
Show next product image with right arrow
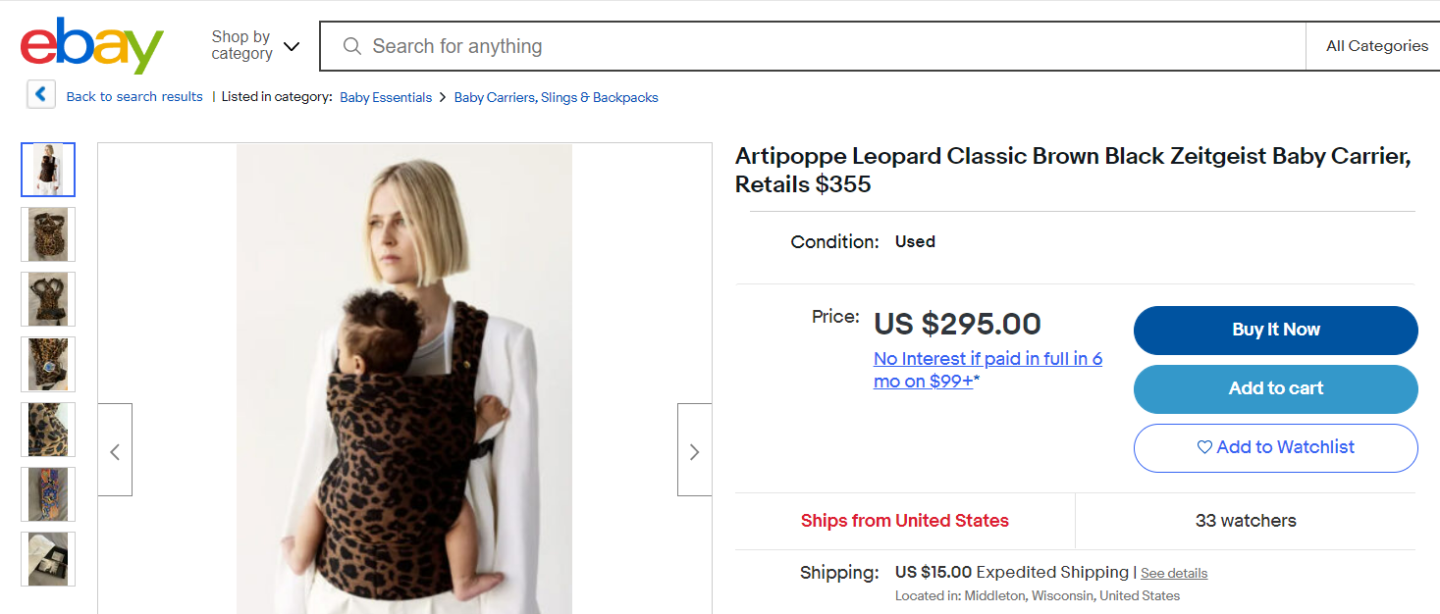point(694,451)
